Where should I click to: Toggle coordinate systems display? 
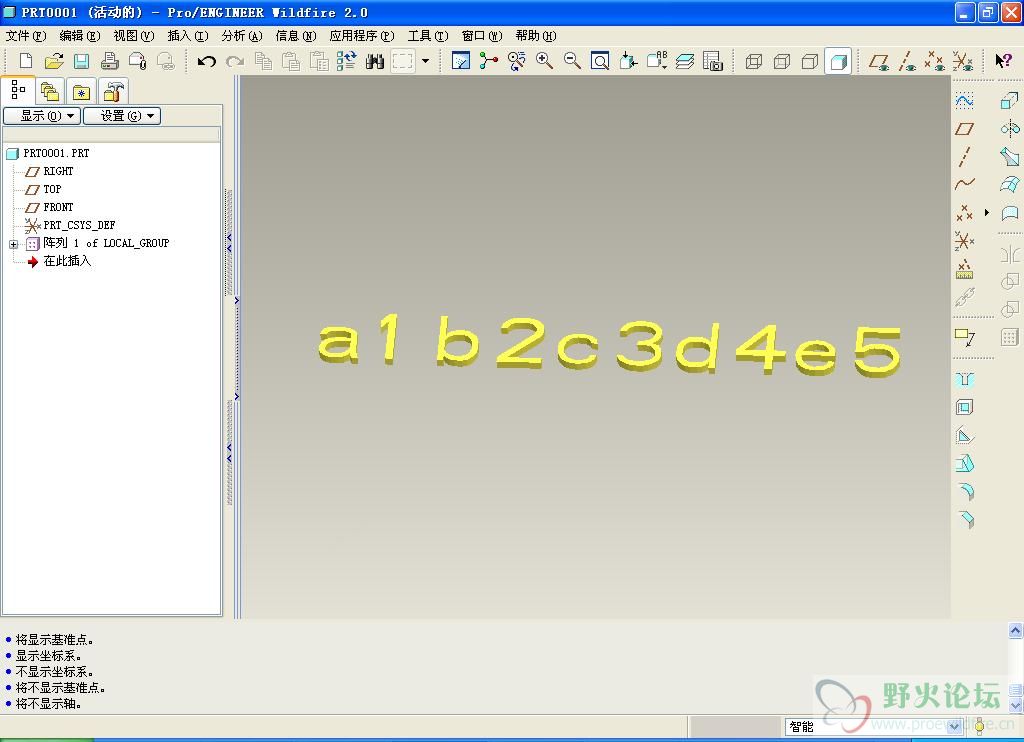pyautogui.click(x=963, y=61)
